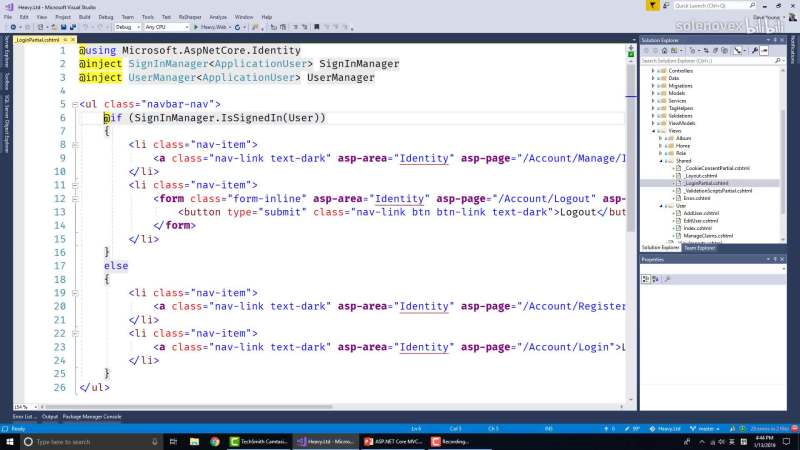Pin the _LoginPartial.cshtml tab
Viewport: 800px width, 450px height.
pyautogui.click(x=65, y=40)
